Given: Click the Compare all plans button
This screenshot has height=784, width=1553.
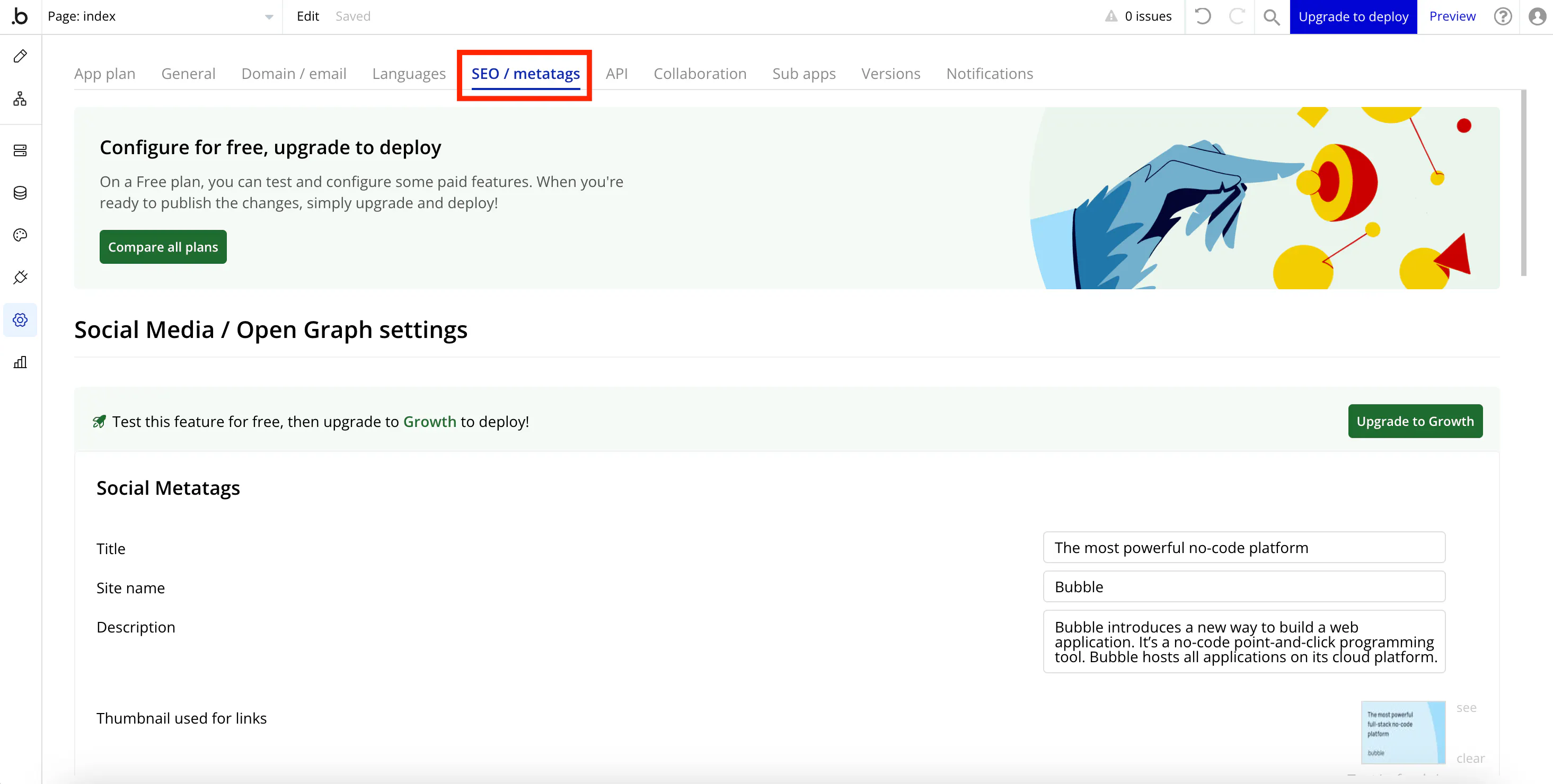Looking at the screenshot, I should pos(163,246).
